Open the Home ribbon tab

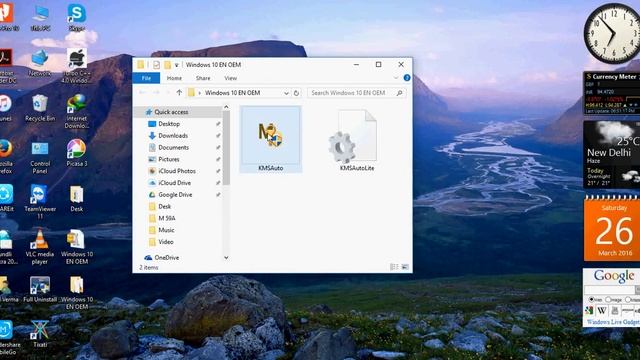pyautogui.click(x=174, y=78)
